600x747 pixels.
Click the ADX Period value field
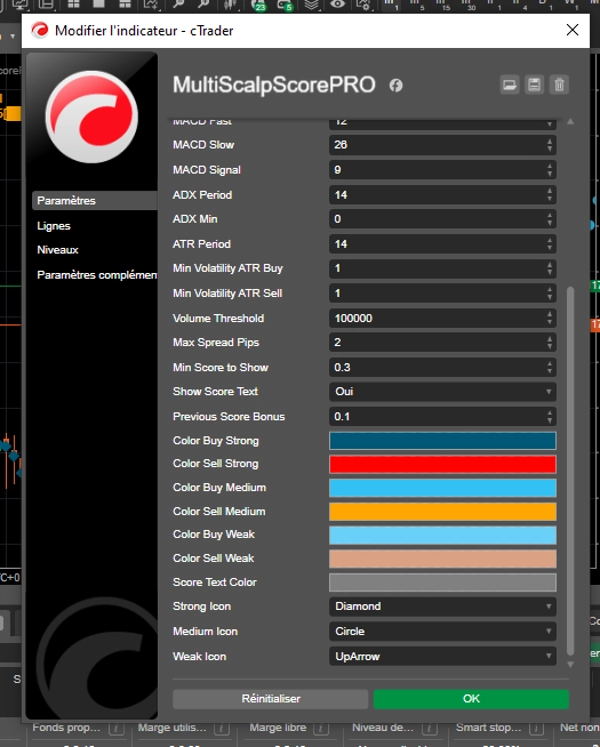click(442, 195)
